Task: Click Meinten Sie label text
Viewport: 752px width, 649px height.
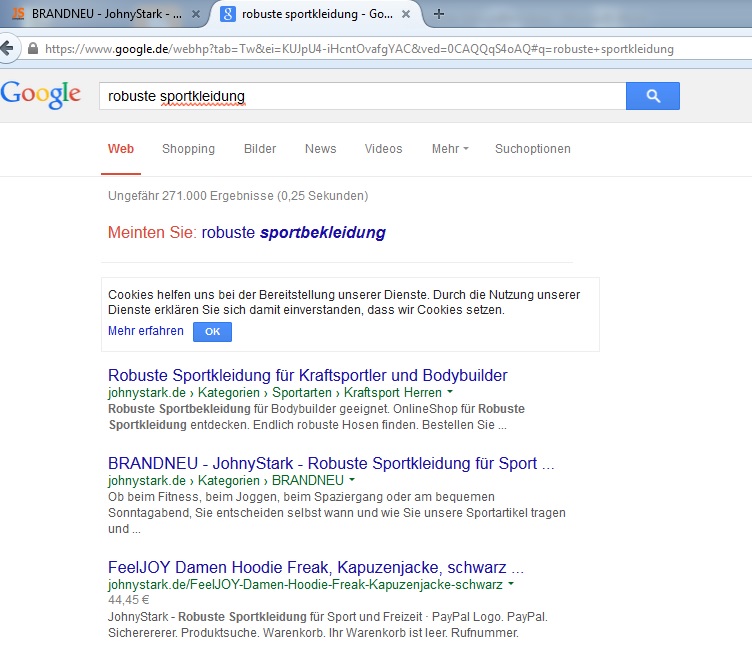Action: [152, 233]
